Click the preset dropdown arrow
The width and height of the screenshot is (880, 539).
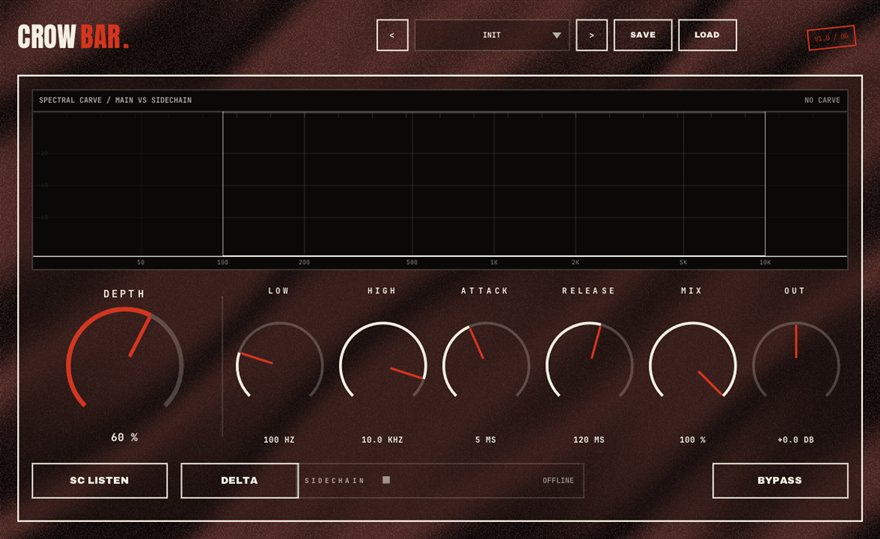point(556,35)
